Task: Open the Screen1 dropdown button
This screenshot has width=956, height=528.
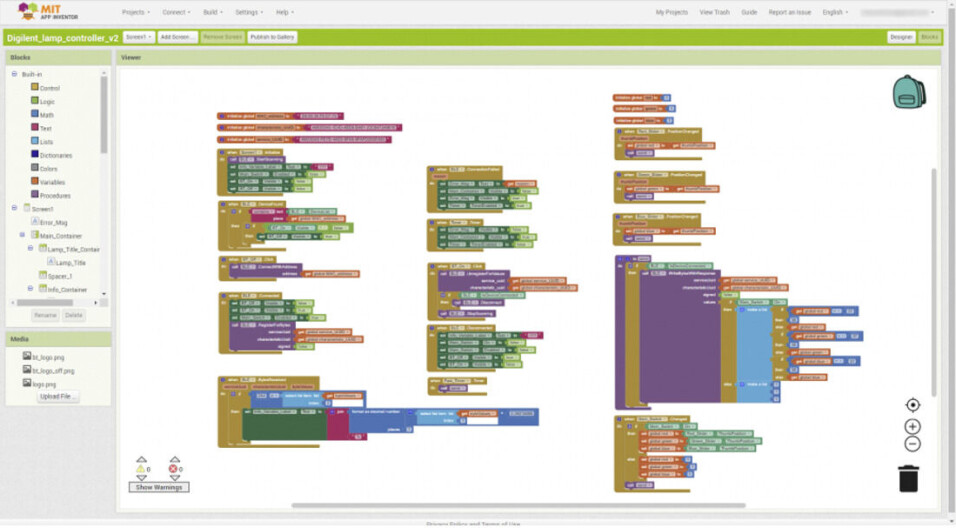Action: (x=138, y=37)
